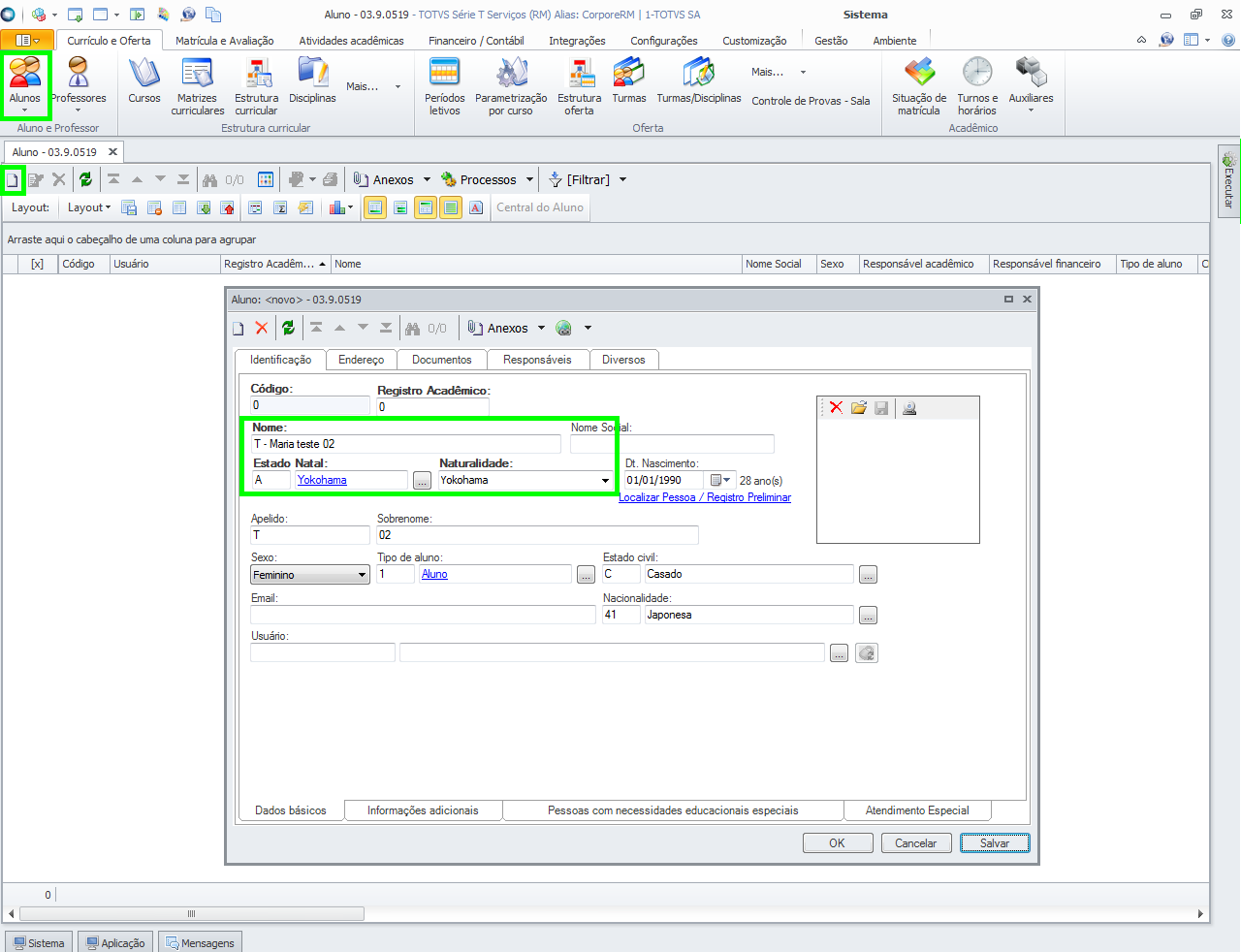Open the Naturalidade dropdown

click(x=605, y=480)
